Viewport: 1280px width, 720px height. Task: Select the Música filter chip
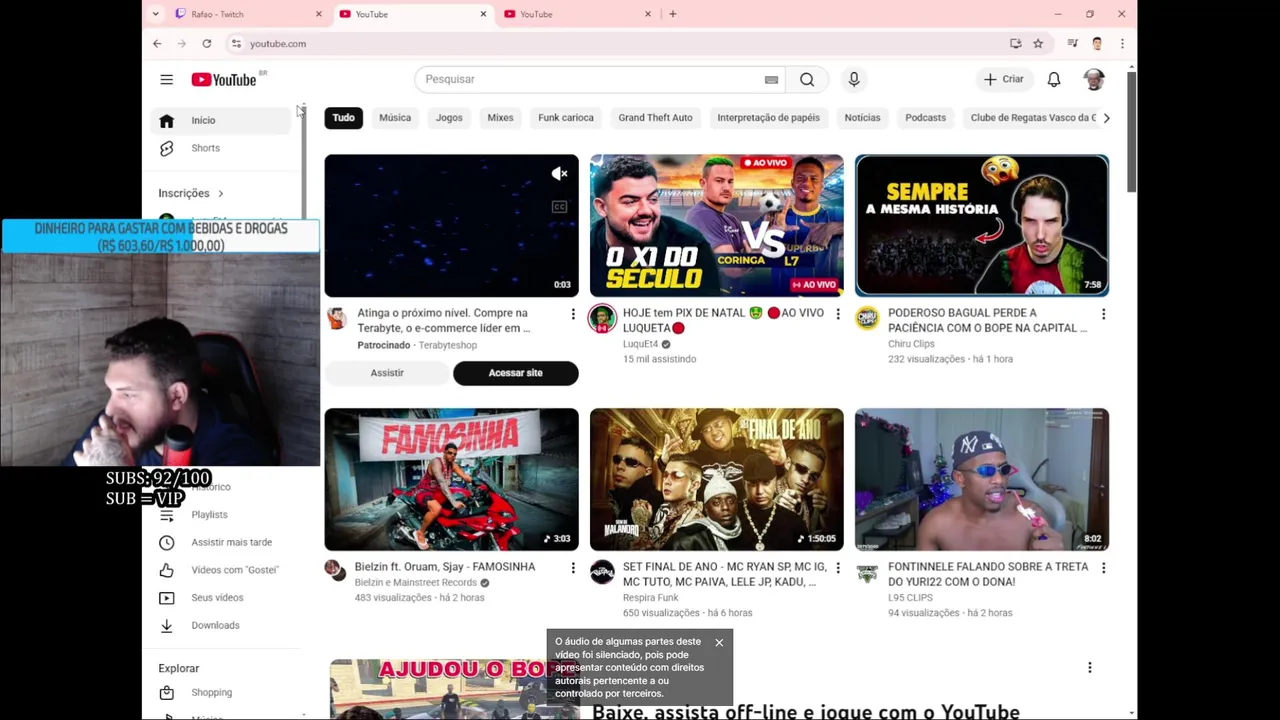click(x=395, y=118)
